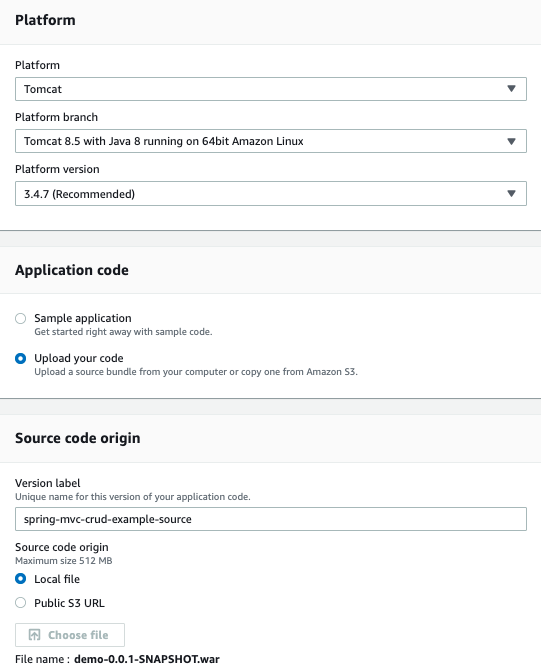Click the 'Platform version' field label
The height and width of the screenshot is (671, 541).
[x=57, y=169]
